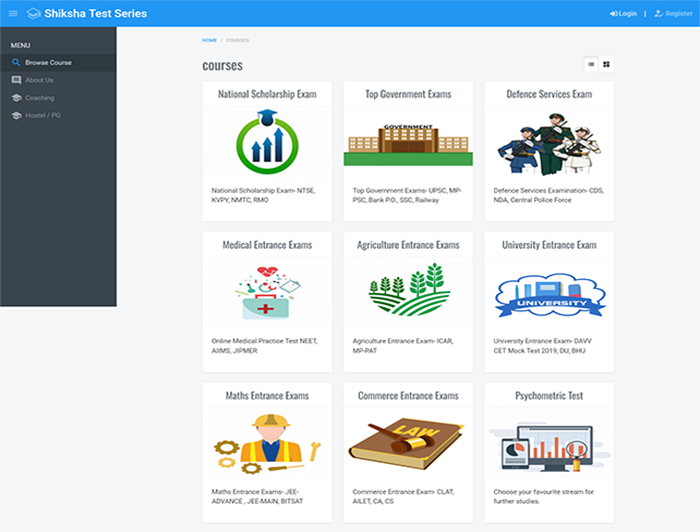Switch to grid view layout
Image resolution: width=700 pixels, height=532 pixels.
pos(606,64)
